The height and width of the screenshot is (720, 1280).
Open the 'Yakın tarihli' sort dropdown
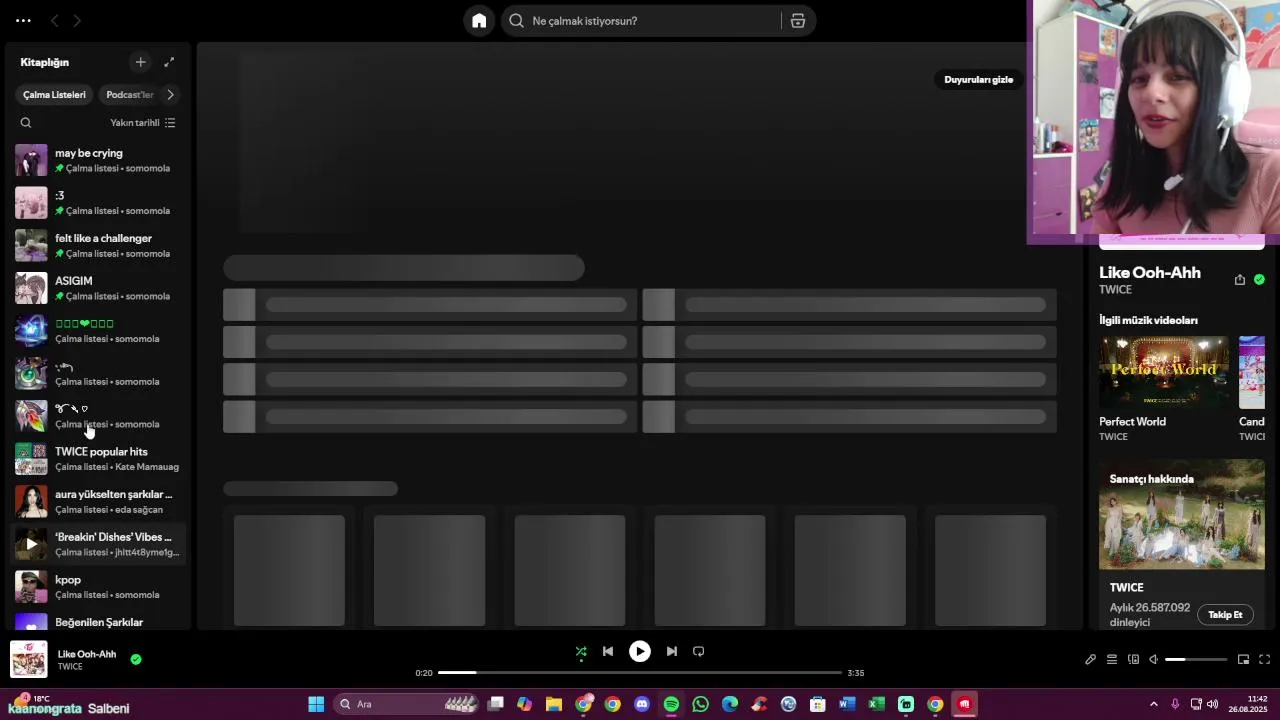pyautogui.click(x=143, y=123)
